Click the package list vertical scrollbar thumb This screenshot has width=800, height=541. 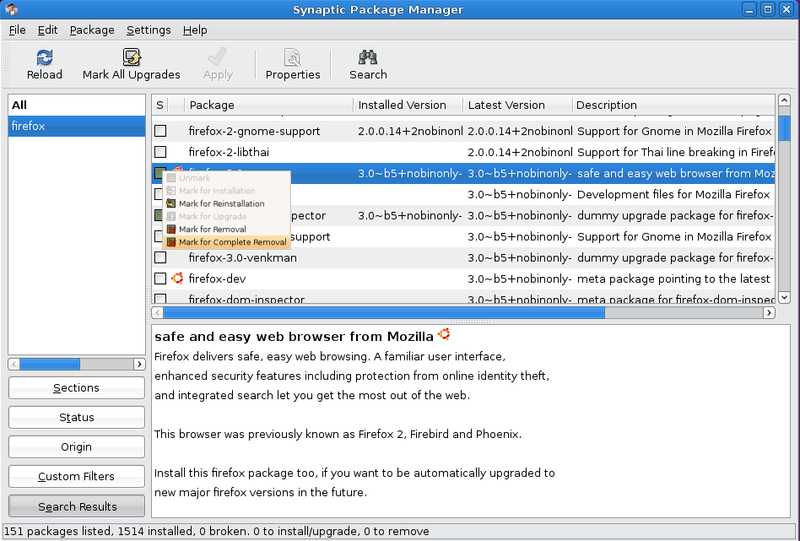784,128
